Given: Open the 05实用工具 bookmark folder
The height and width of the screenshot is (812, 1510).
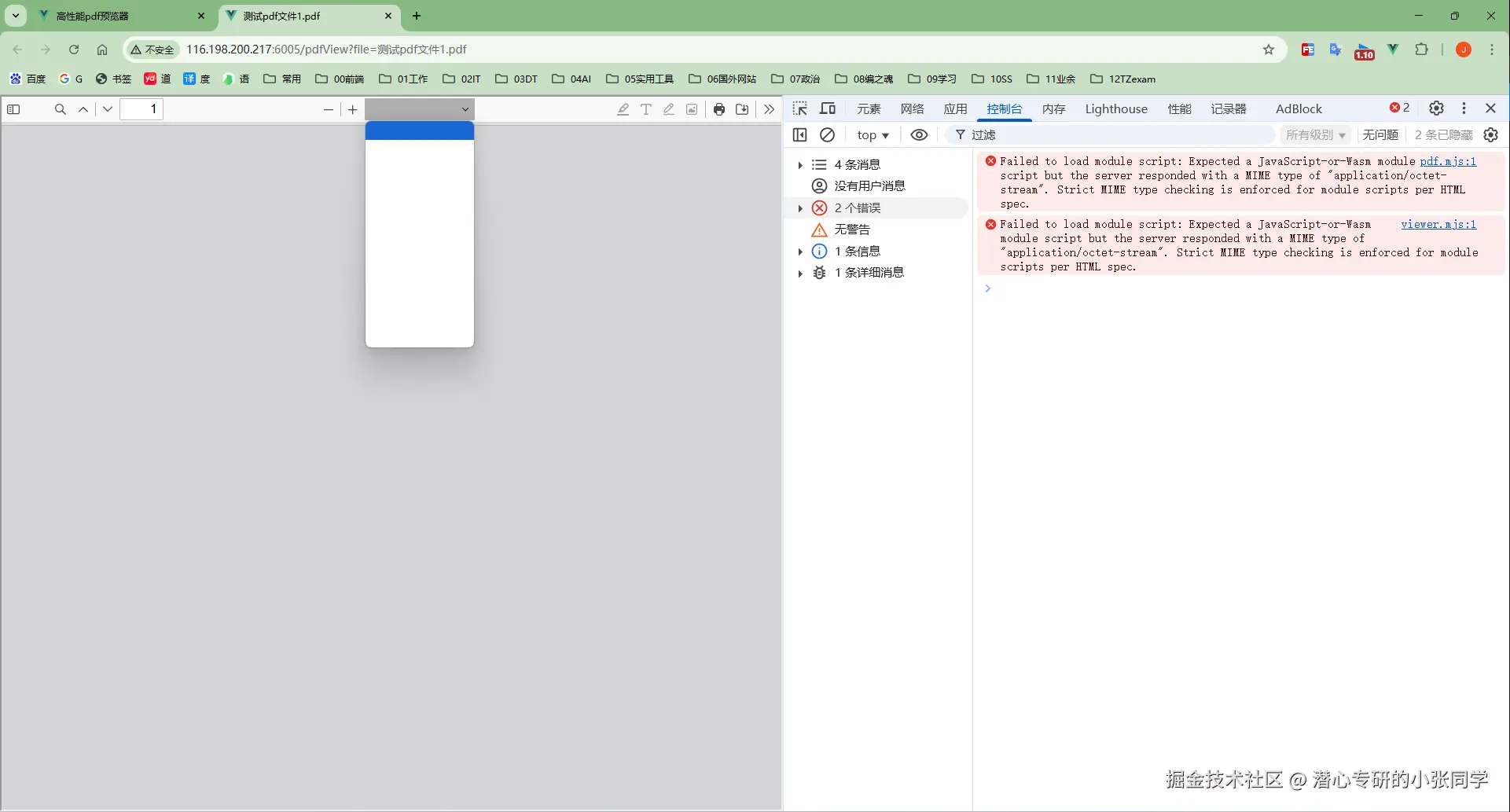Looking at the screenshot, I should click(x=640, y=79).
